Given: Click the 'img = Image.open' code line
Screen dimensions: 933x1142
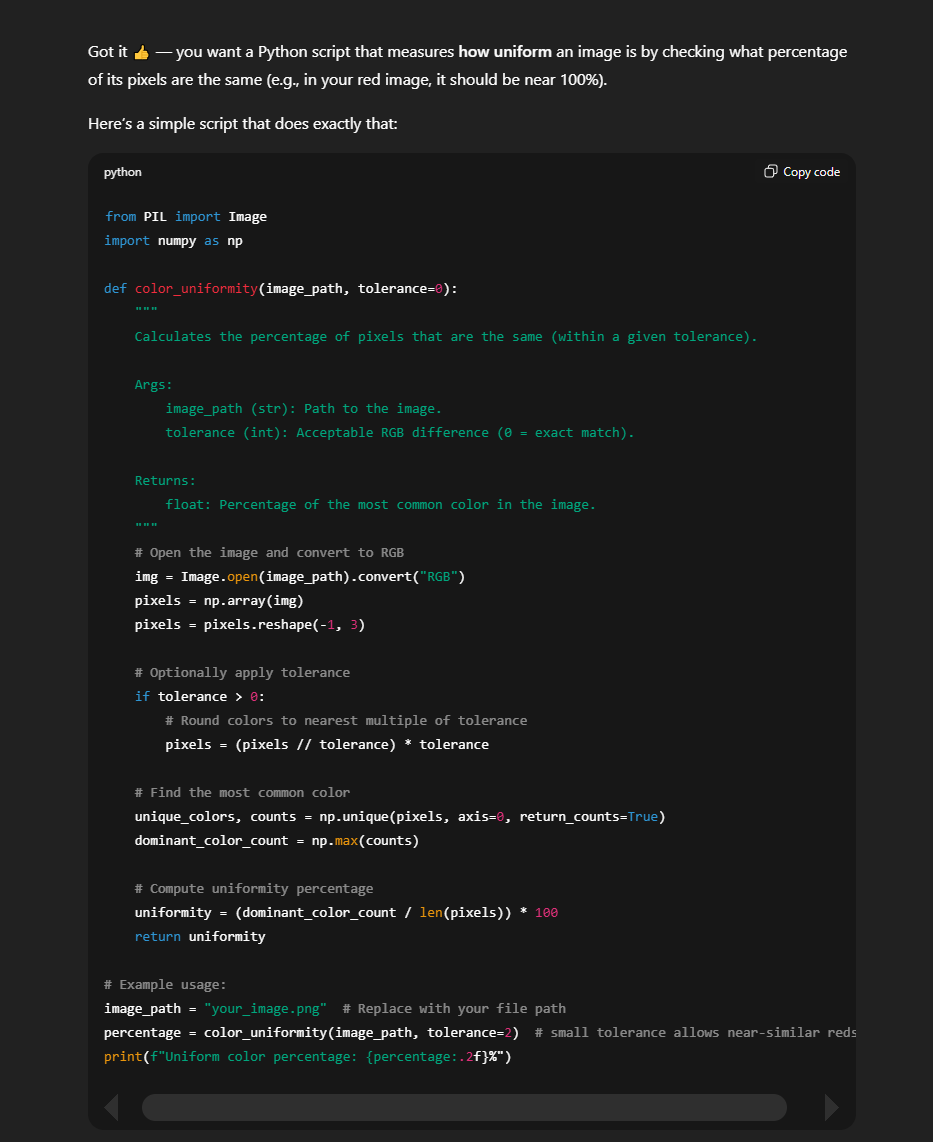Looking at the screenshot, I should click(300, 578).
